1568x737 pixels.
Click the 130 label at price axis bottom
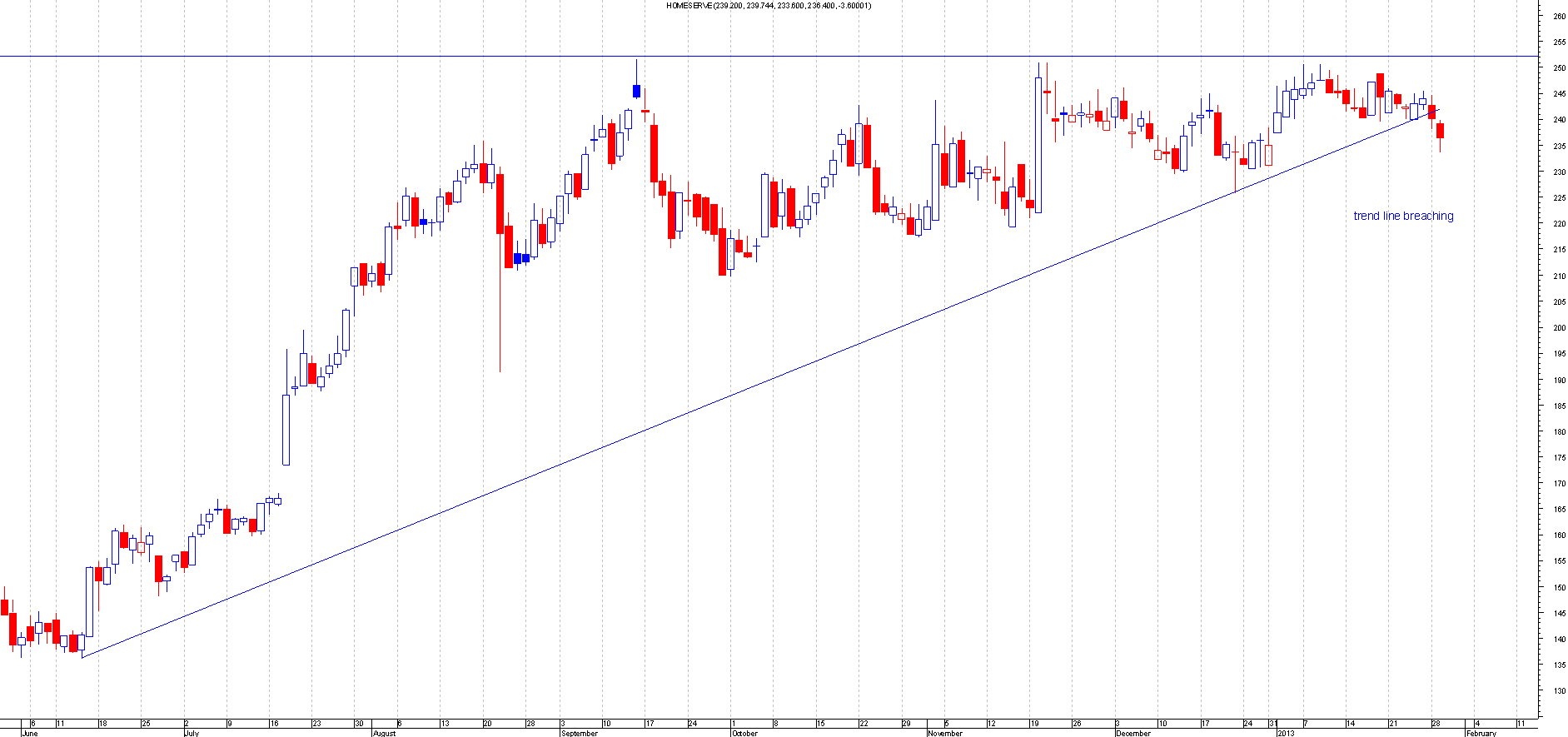(x=1558, y=691)
